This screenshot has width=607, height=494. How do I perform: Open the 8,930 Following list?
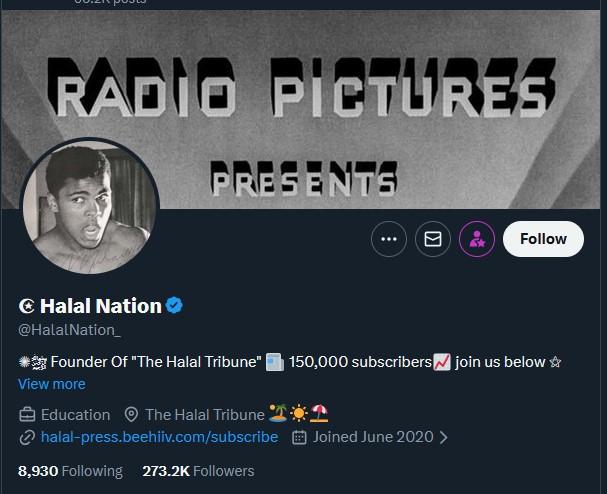click(x=70, y=470)
